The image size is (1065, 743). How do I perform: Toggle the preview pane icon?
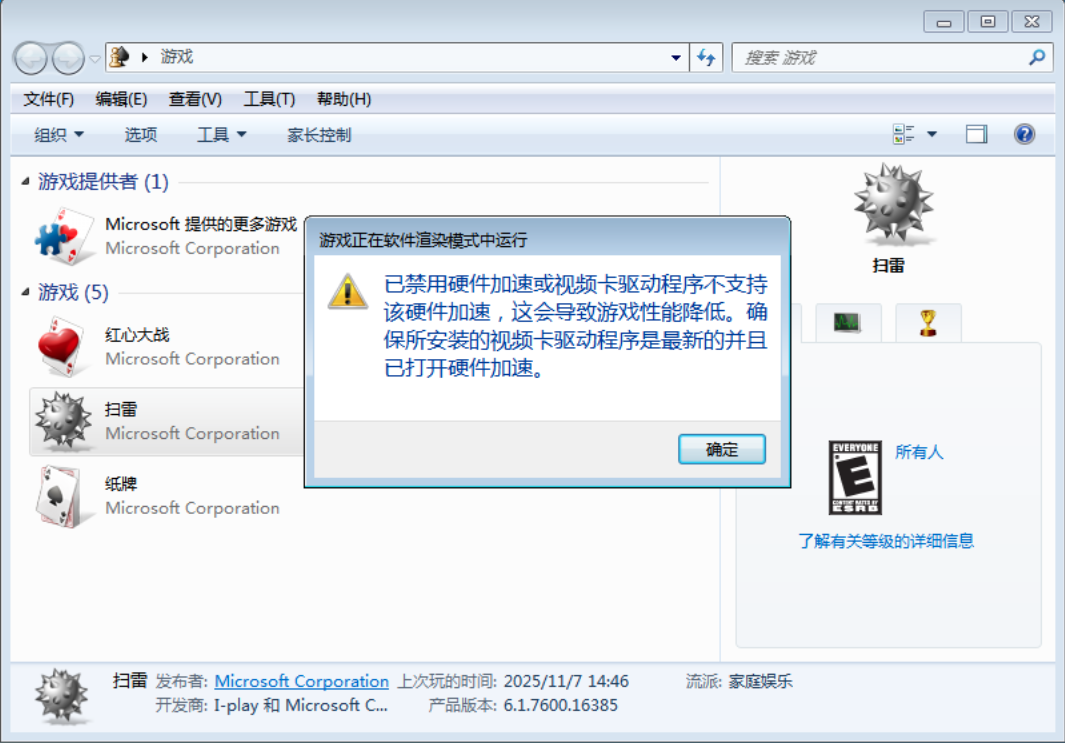[977, 134]
